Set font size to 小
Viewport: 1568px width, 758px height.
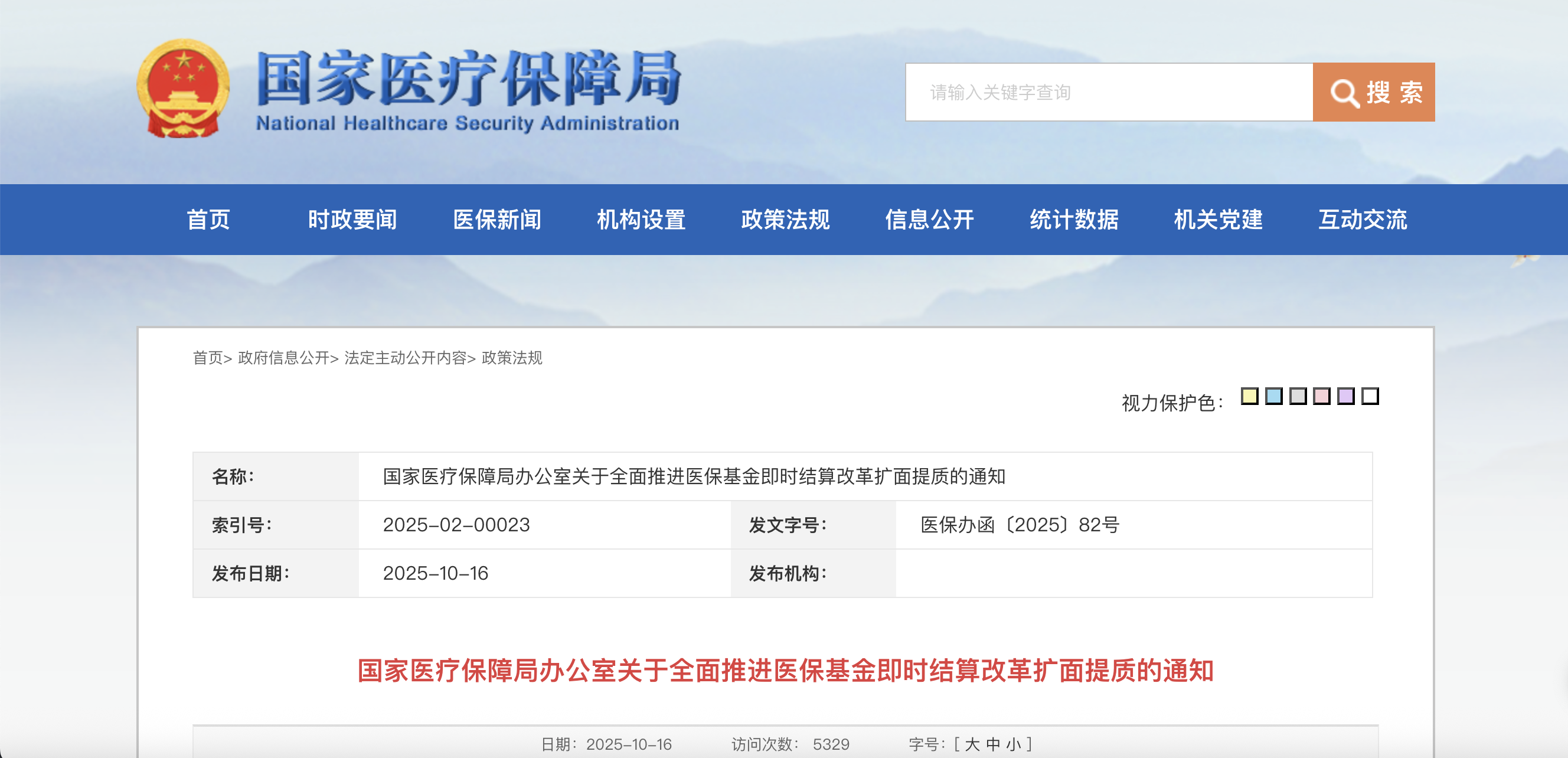[1014, 744]
